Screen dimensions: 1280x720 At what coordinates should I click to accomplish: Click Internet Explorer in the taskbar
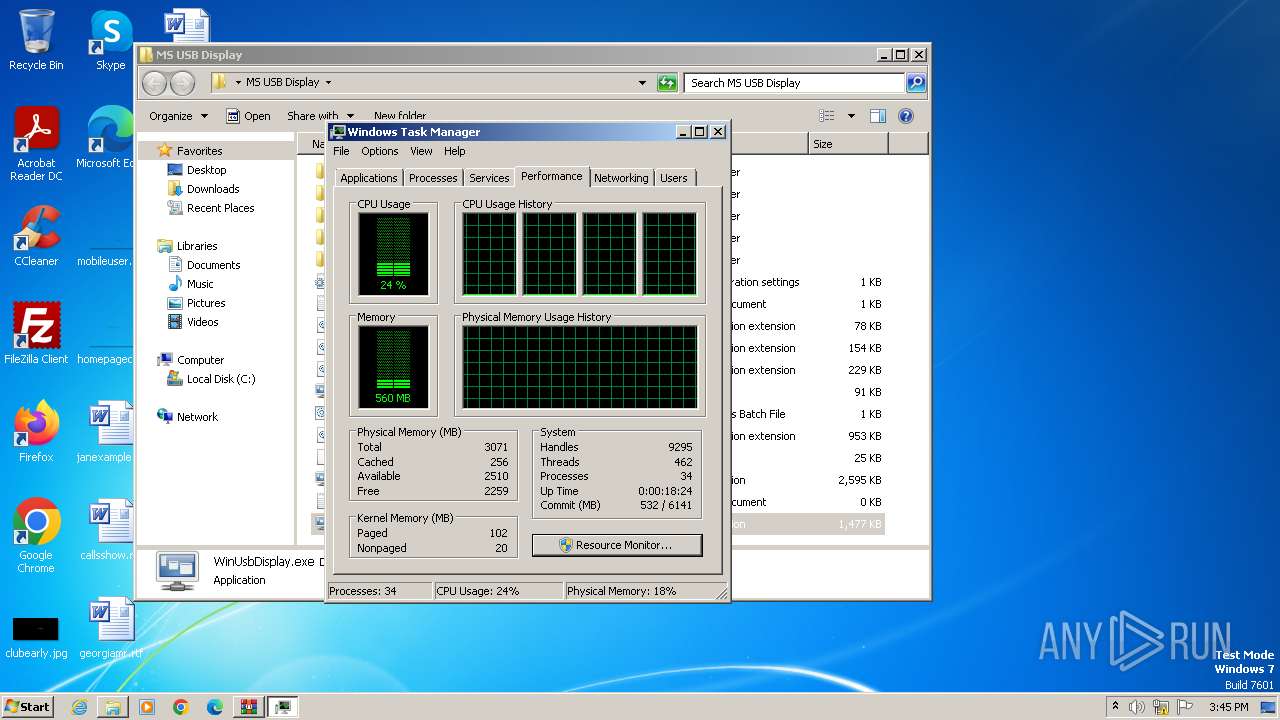79,707
